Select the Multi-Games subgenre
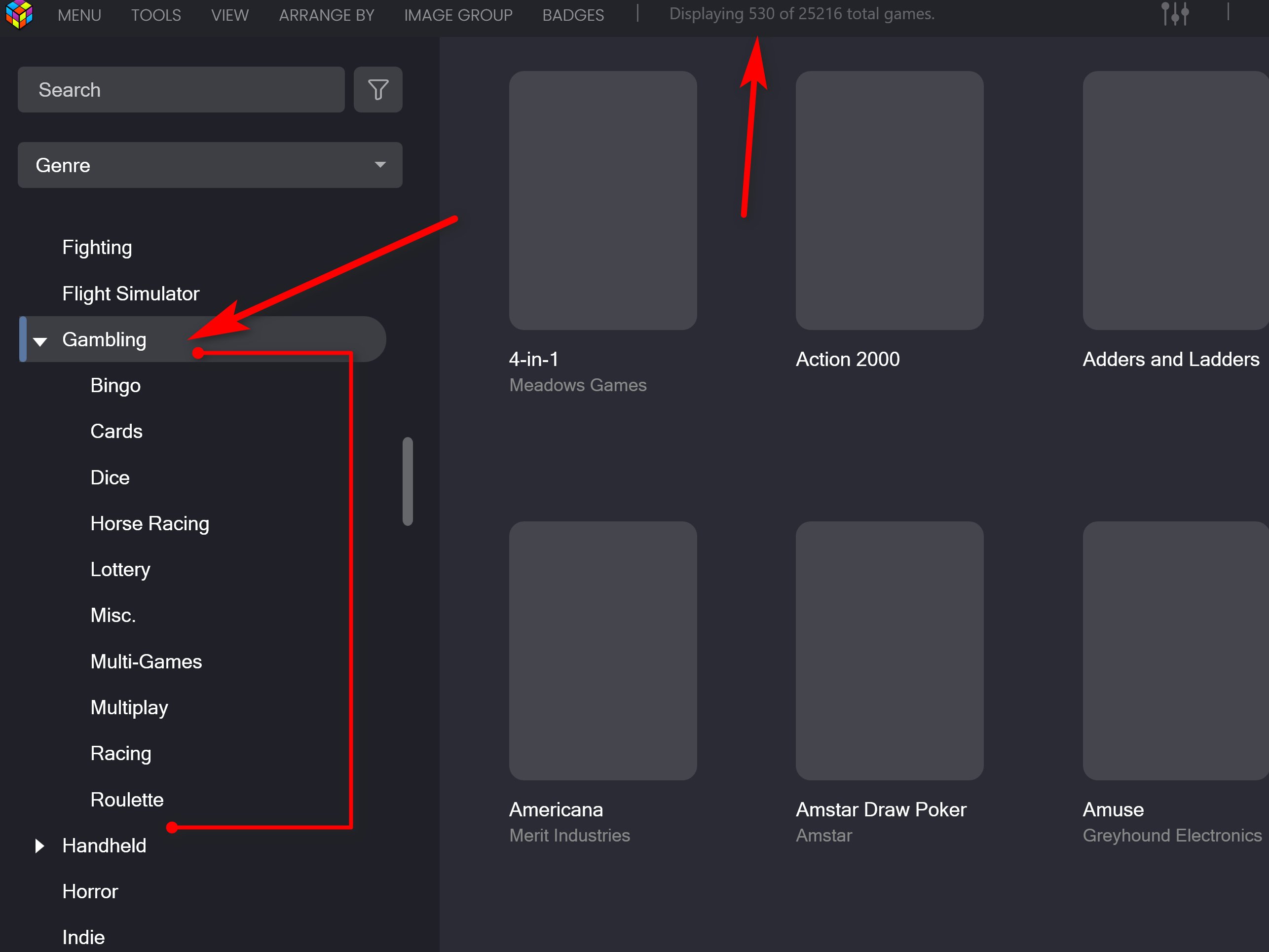1269x952 pixels. pos(147,662)
